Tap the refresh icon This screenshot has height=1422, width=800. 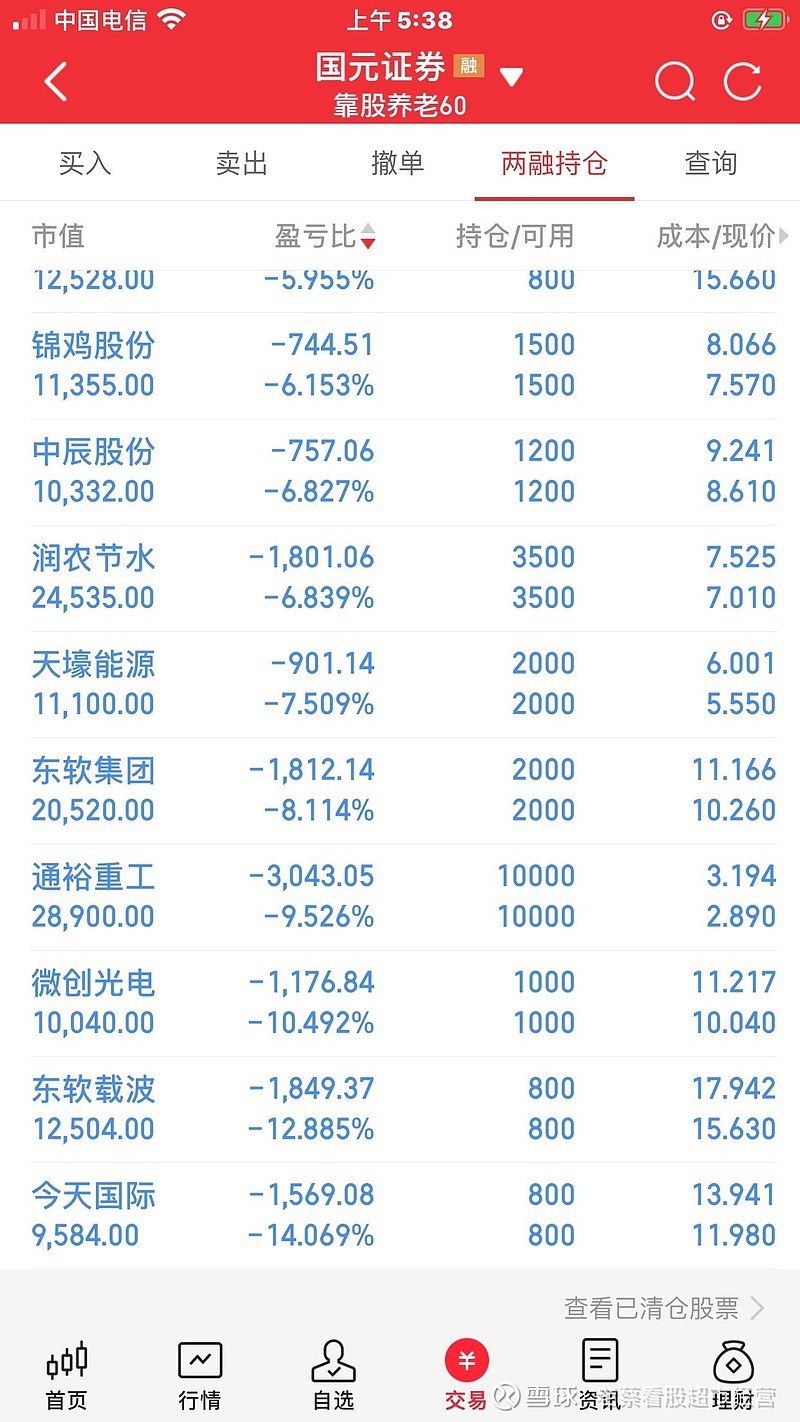(743, 82)
